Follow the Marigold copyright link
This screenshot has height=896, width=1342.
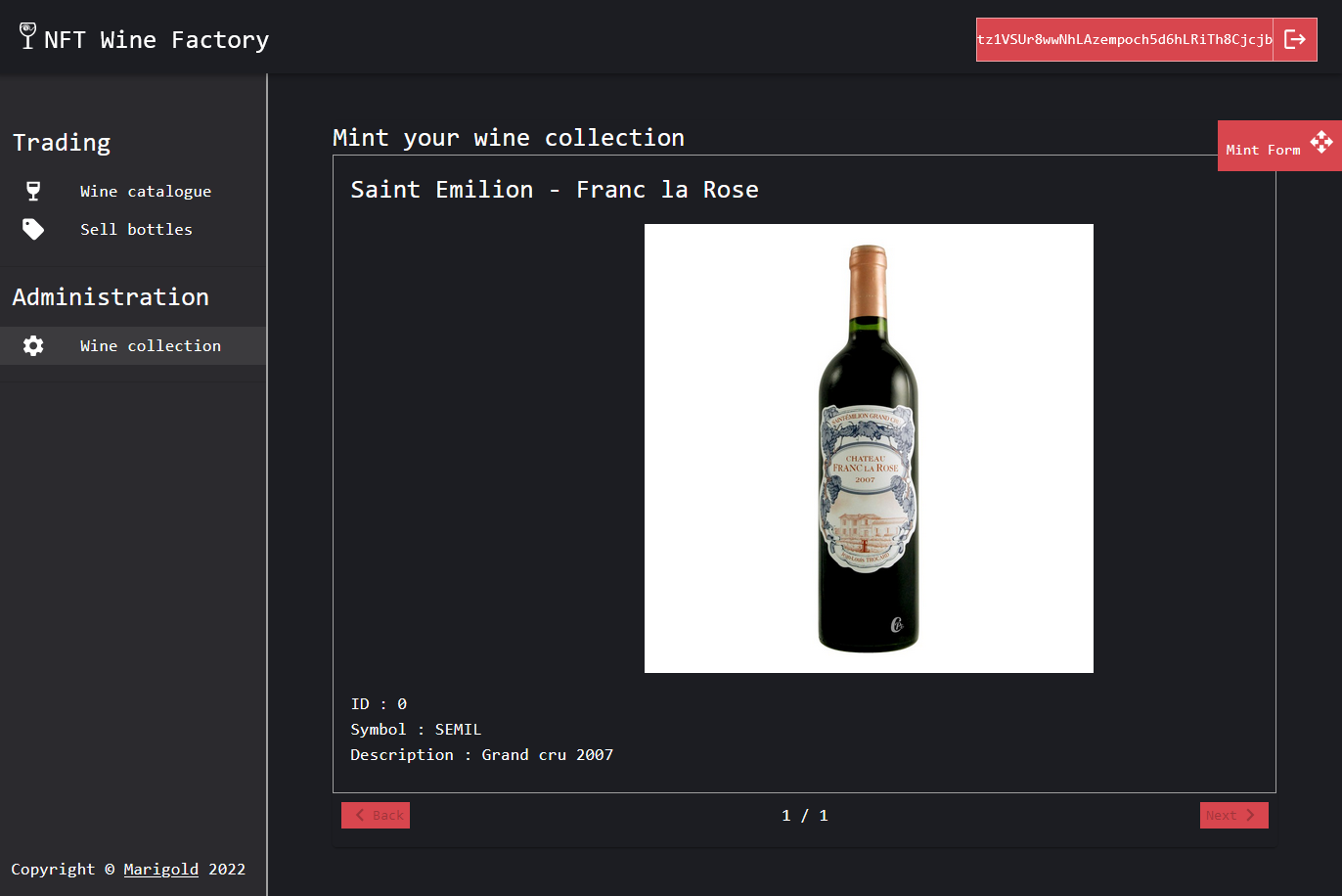tap(160, 870)
